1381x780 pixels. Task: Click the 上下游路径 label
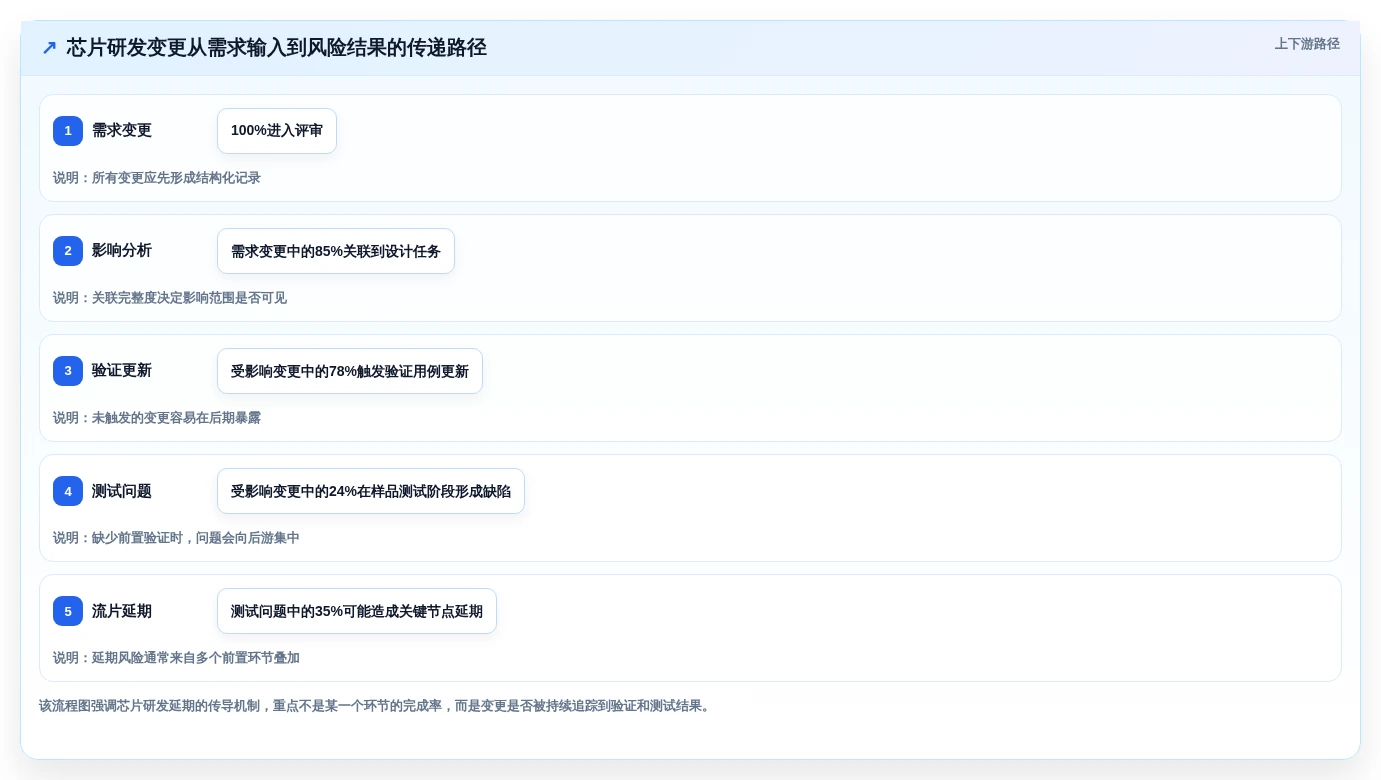[x=1306, y=44]
